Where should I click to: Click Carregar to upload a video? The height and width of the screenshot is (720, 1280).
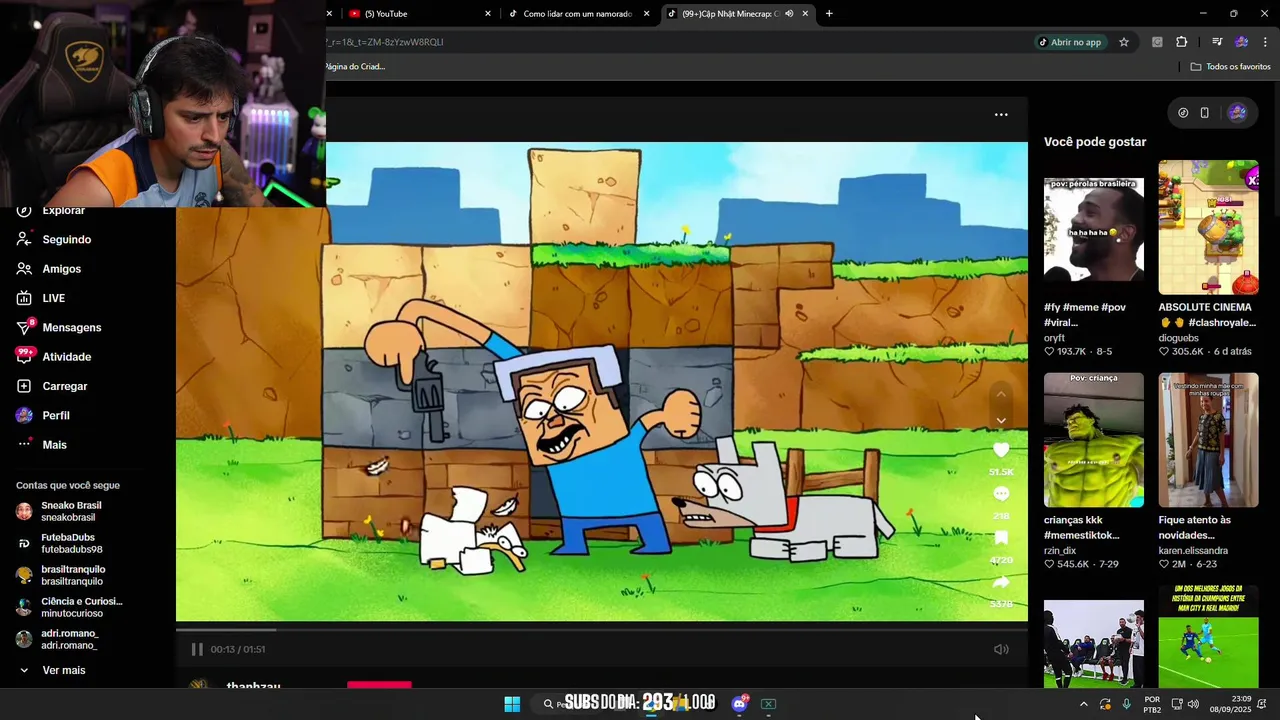click(64, 386)
